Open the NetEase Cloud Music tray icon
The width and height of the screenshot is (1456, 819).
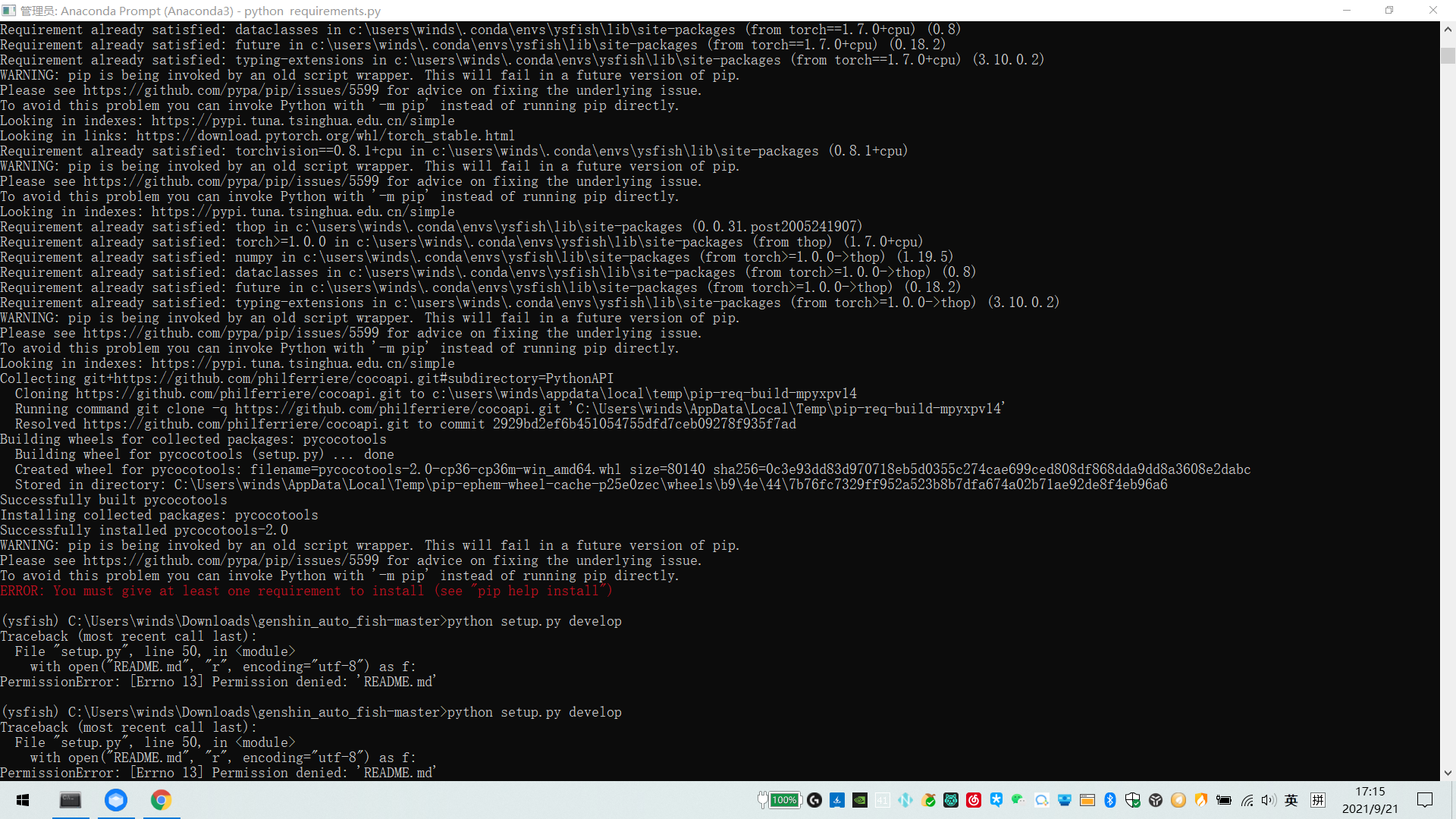pyautogui.click(x=974, y=800)
